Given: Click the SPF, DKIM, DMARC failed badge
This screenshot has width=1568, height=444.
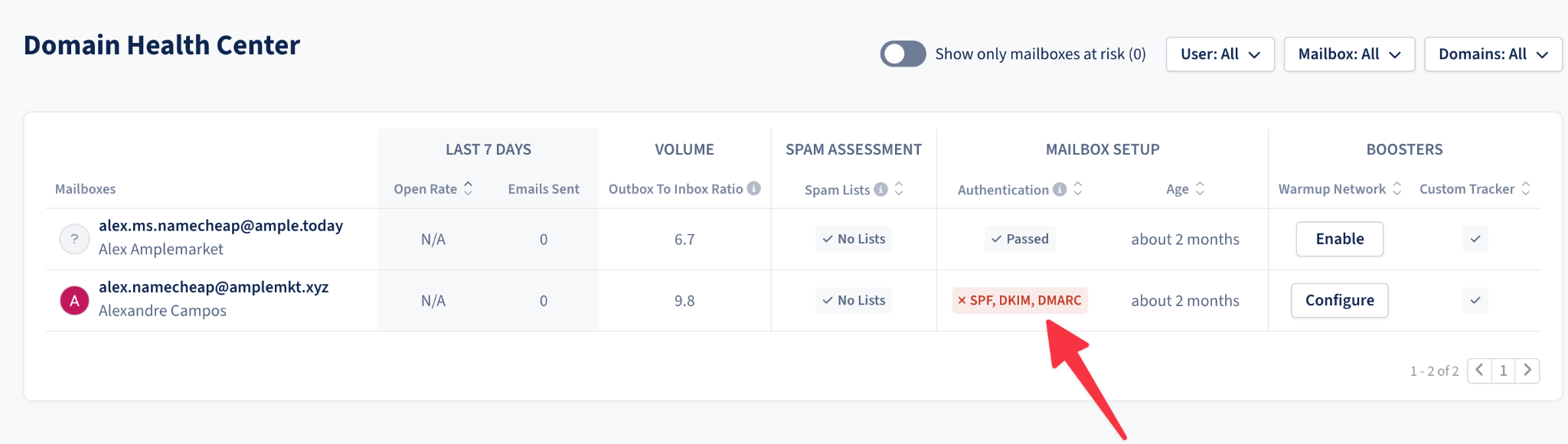Looking at the screenshot, I should tap(1020, 300).
